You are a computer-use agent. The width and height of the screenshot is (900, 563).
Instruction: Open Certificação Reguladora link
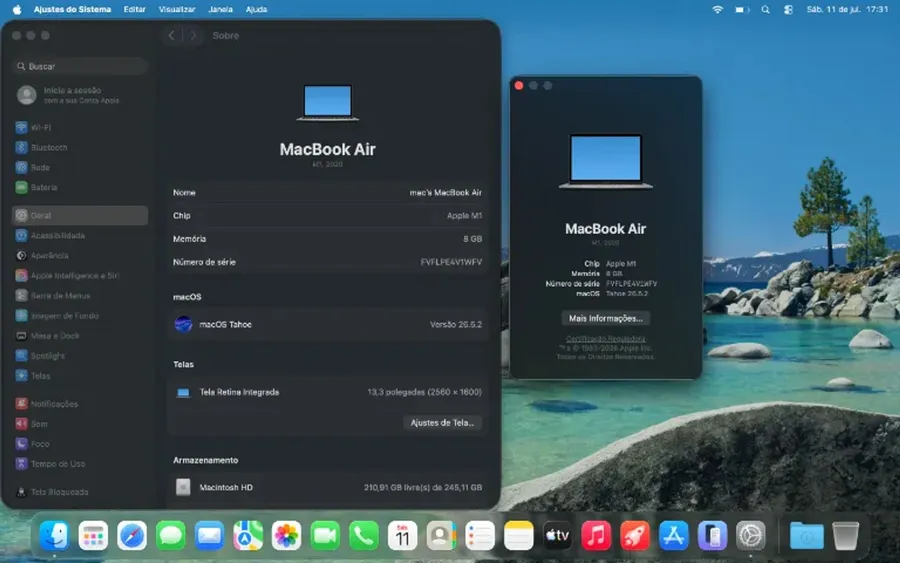pos(606,339)
